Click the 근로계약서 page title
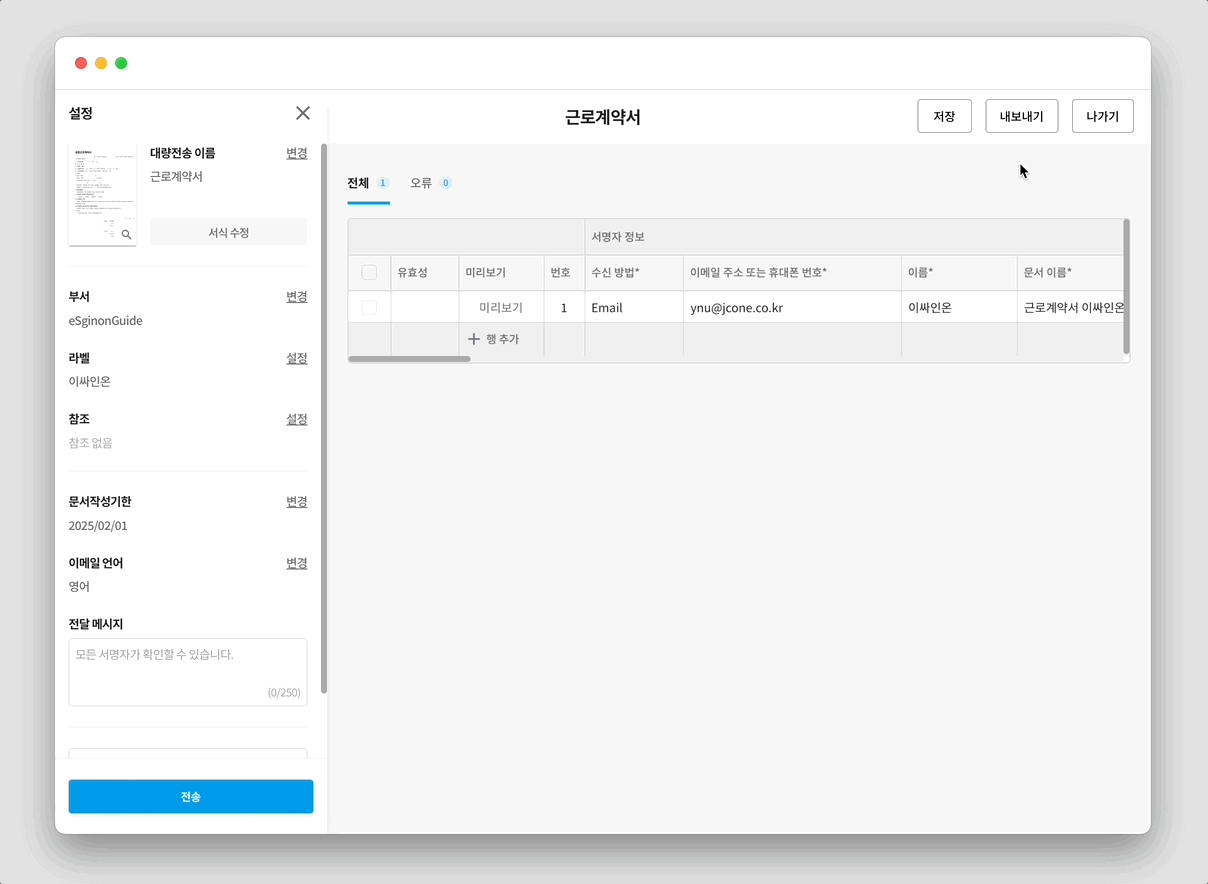 click(603, 117)
